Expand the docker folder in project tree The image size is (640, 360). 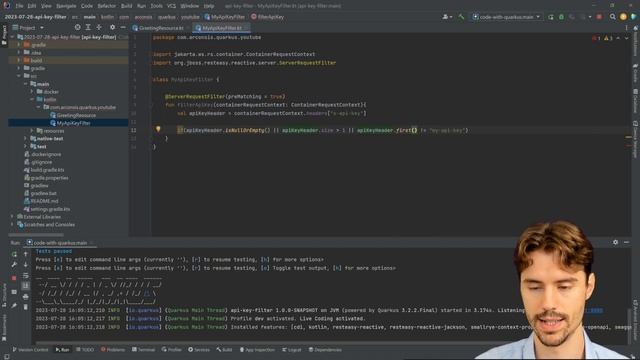[32, 91]
